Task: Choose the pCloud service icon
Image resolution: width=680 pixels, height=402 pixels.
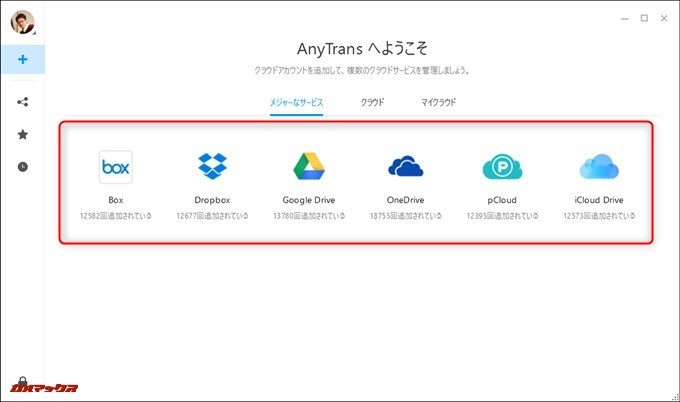Action: point(502,167)
